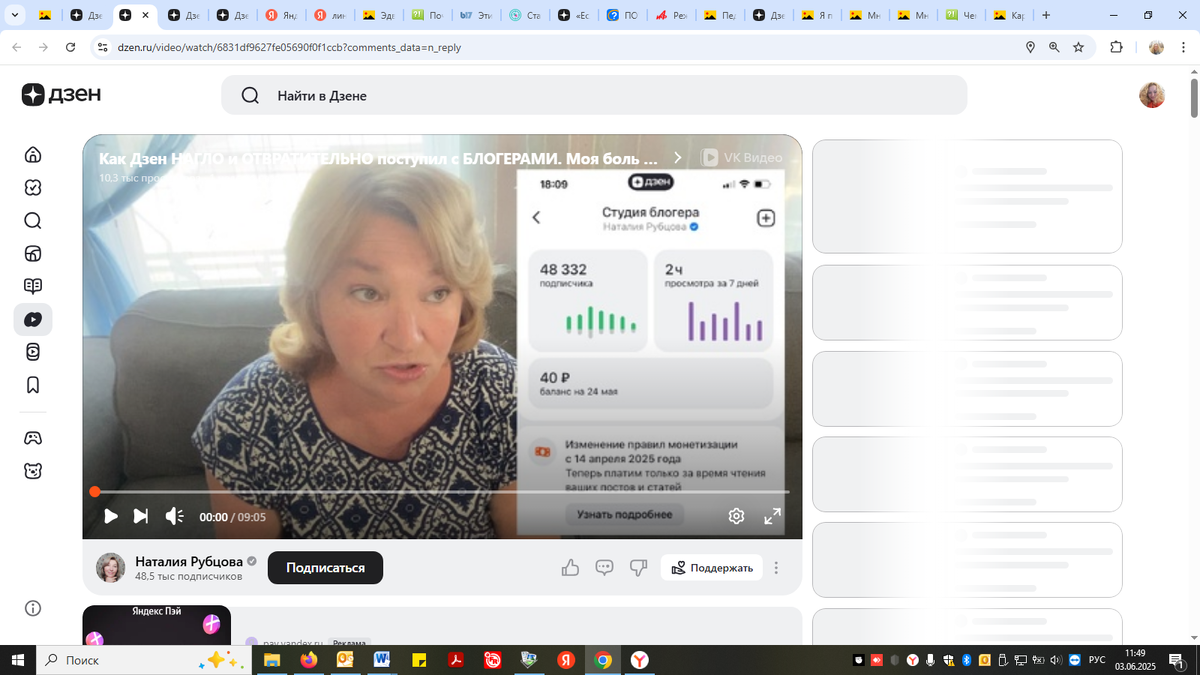The height and width of the screenshot is (675, 1200).
Task: Open the Windows notification center icon
Action: tap(1176, 660)
